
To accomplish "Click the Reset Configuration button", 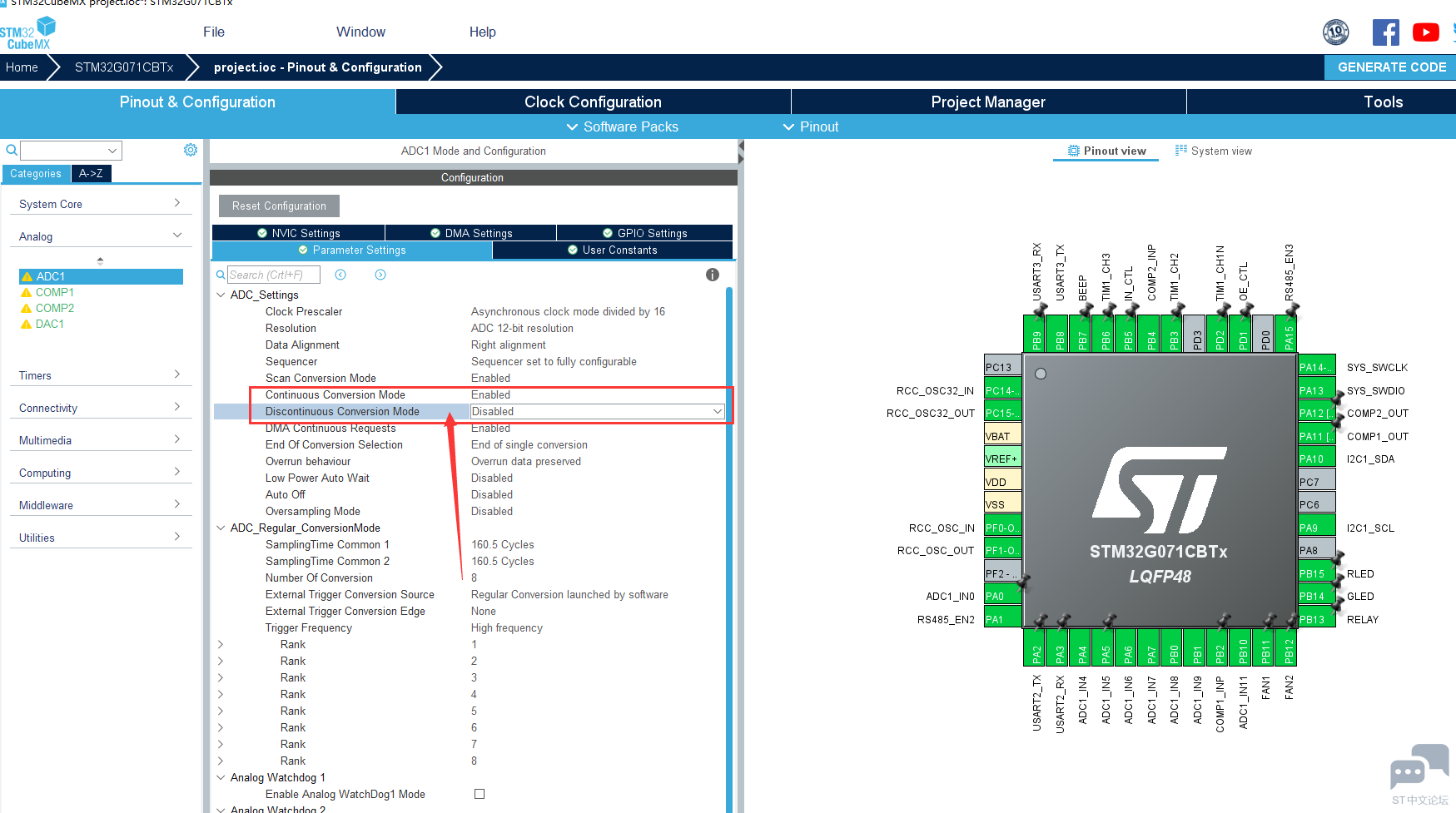I will (278, 206).
